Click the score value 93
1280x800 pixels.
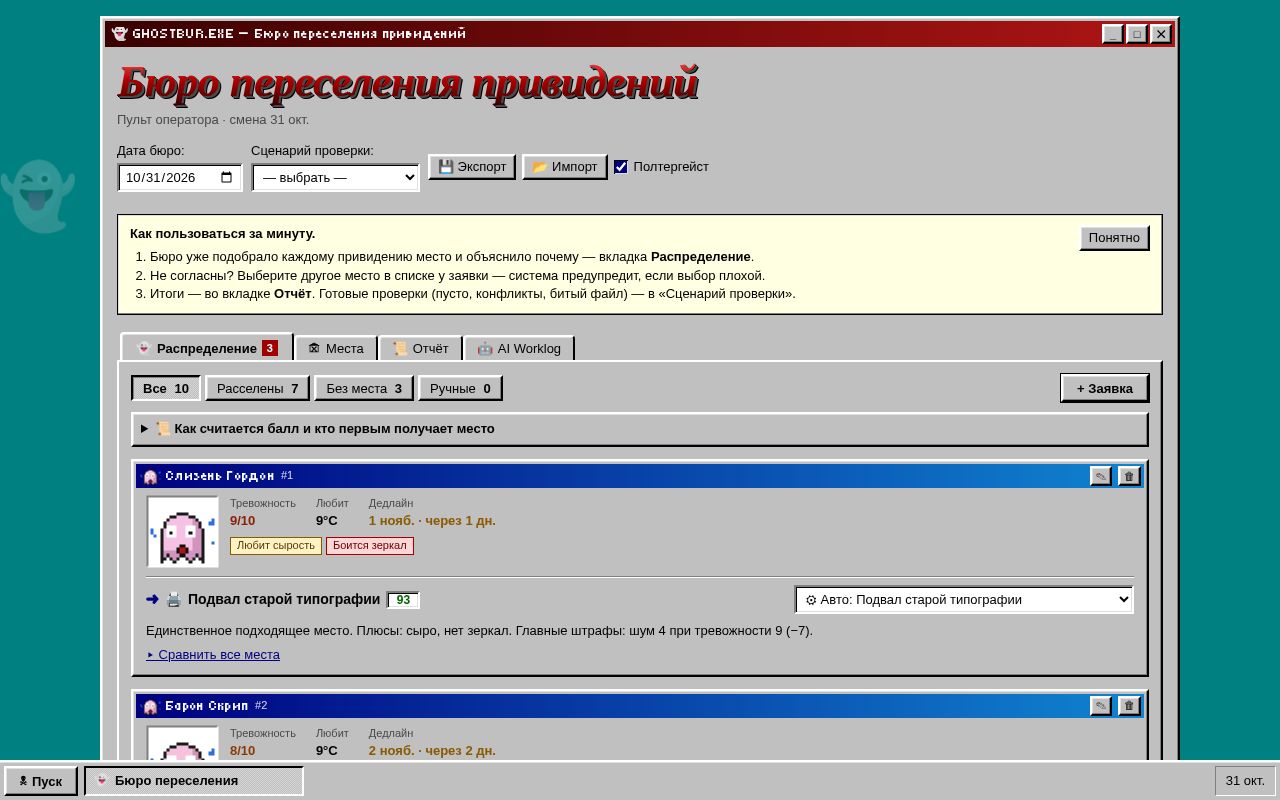pos(403,600)
